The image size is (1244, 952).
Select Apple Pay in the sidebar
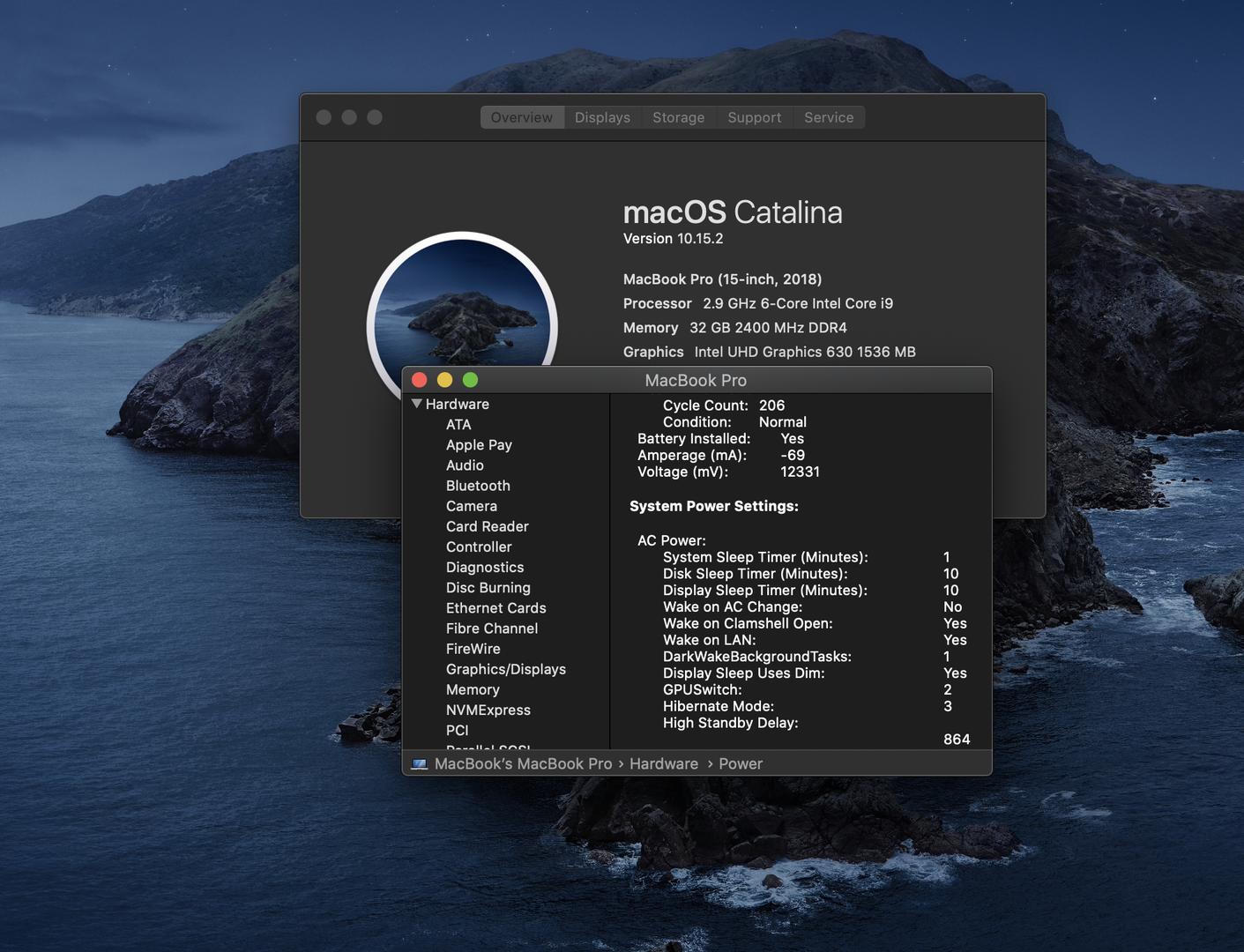479,445
